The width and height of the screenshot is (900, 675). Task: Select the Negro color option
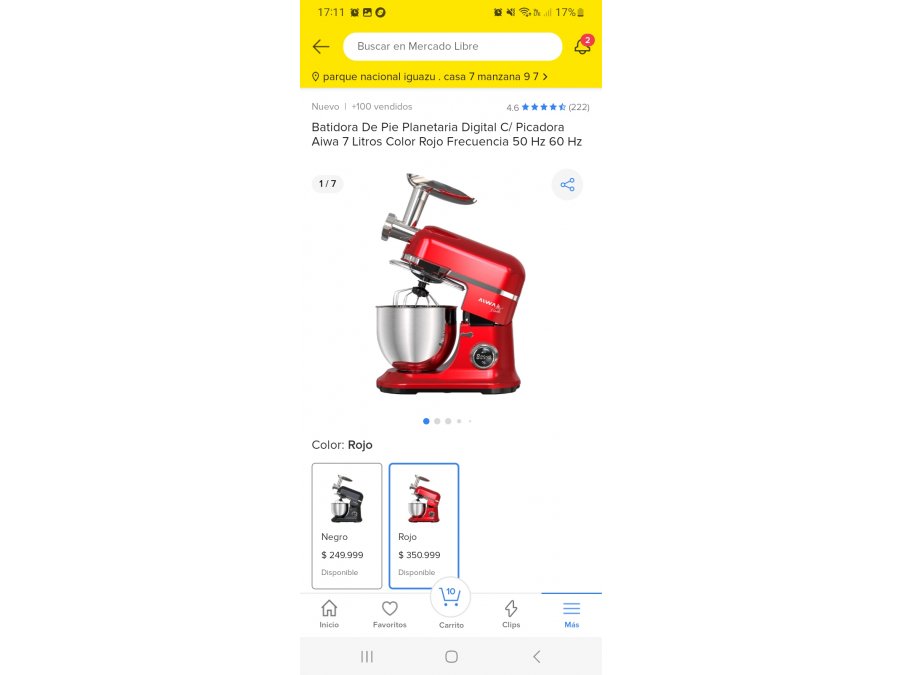(347, 526)
